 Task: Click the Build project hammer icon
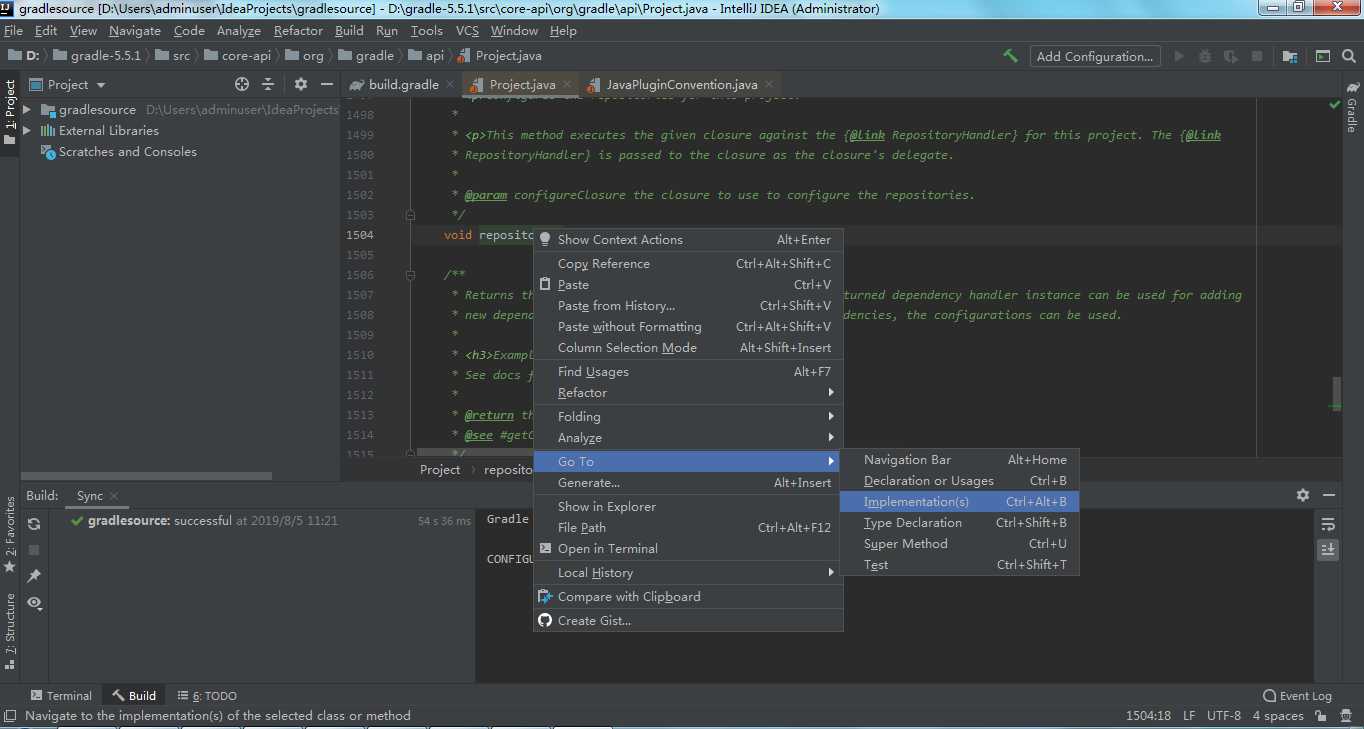tap(1010, 56)
